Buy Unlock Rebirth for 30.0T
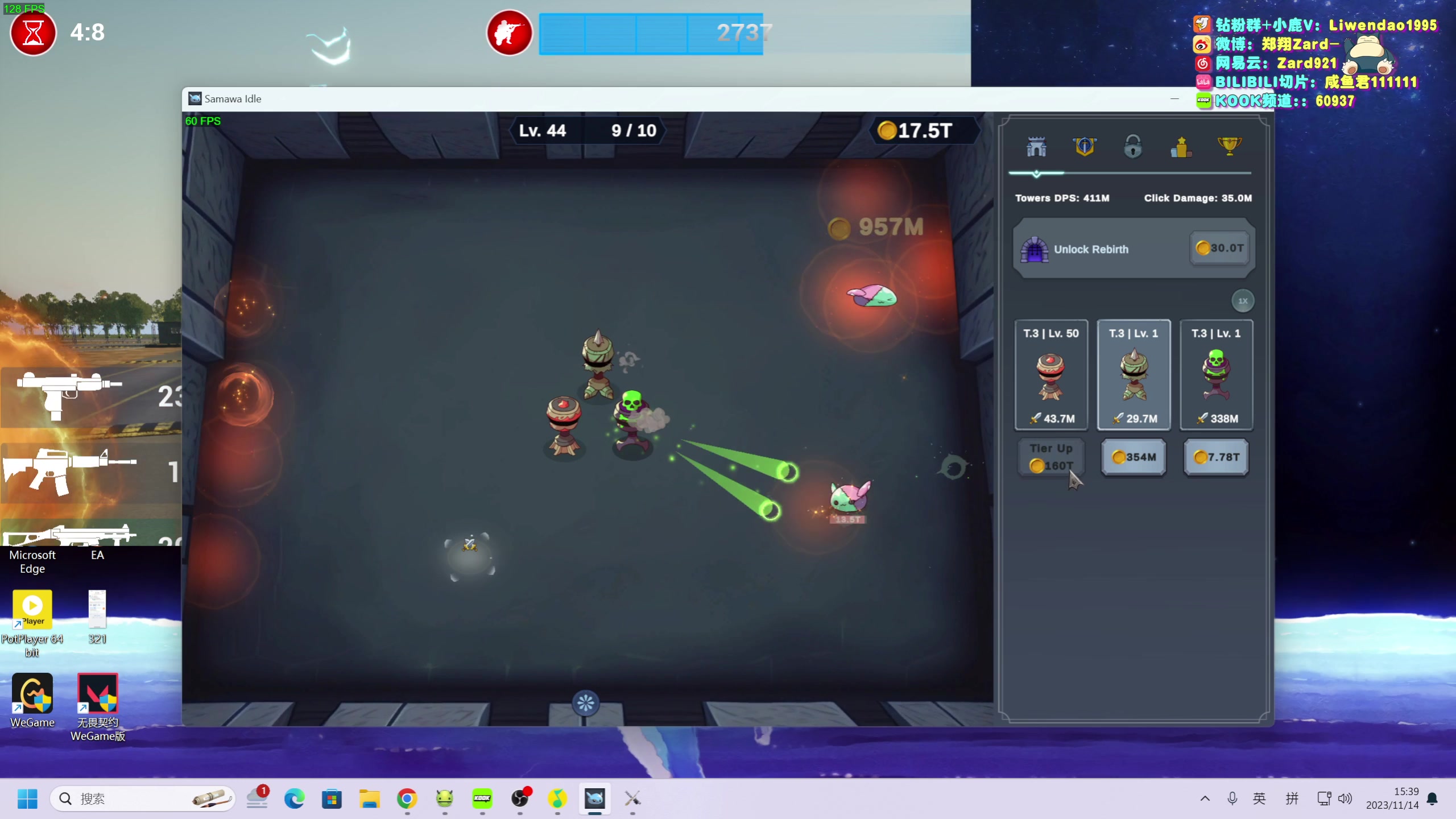The width and height of the screenshot is (1456, 819). [1221, 249]
